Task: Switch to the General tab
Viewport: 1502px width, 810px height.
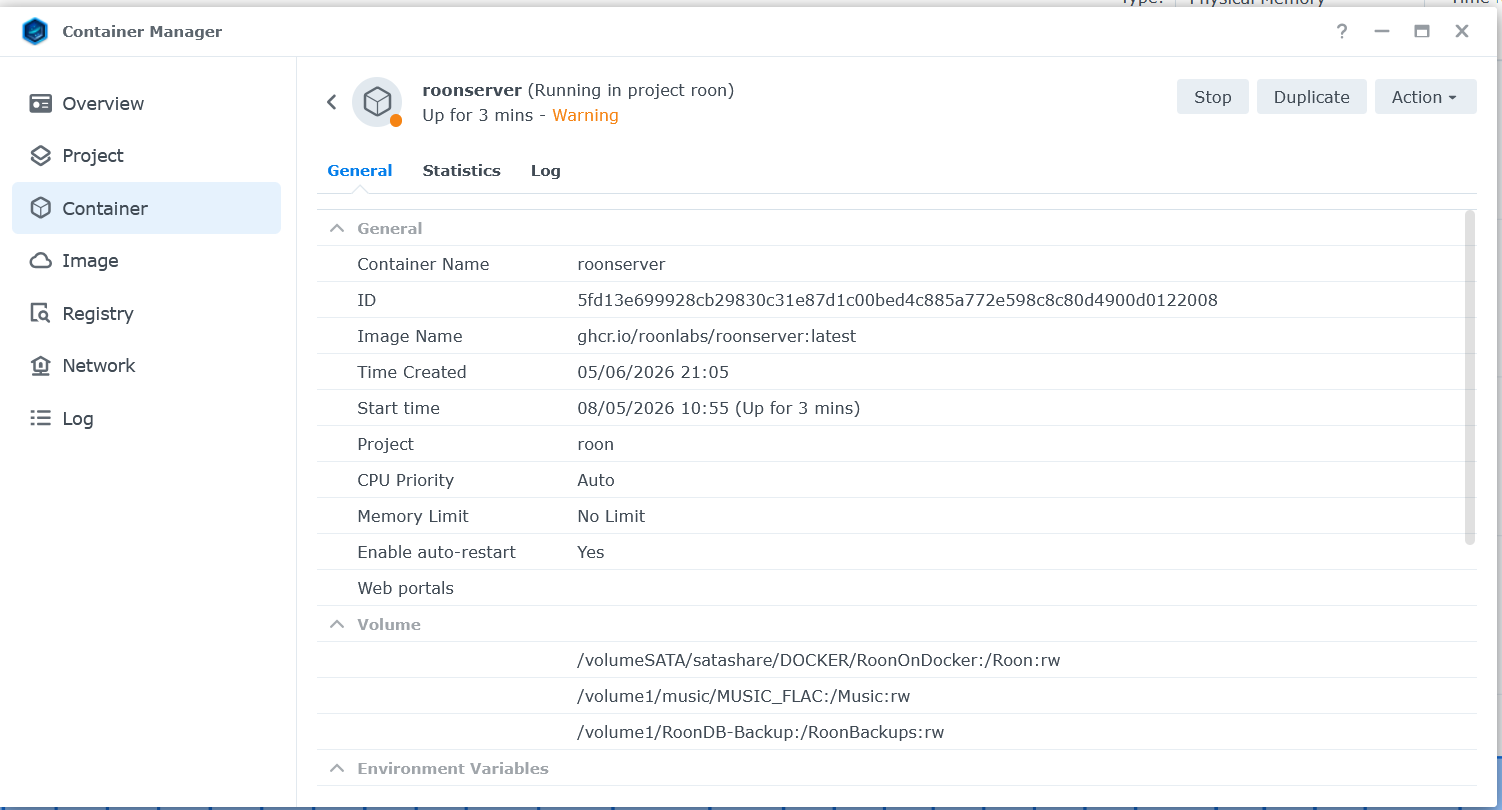Action: [360, 171]
